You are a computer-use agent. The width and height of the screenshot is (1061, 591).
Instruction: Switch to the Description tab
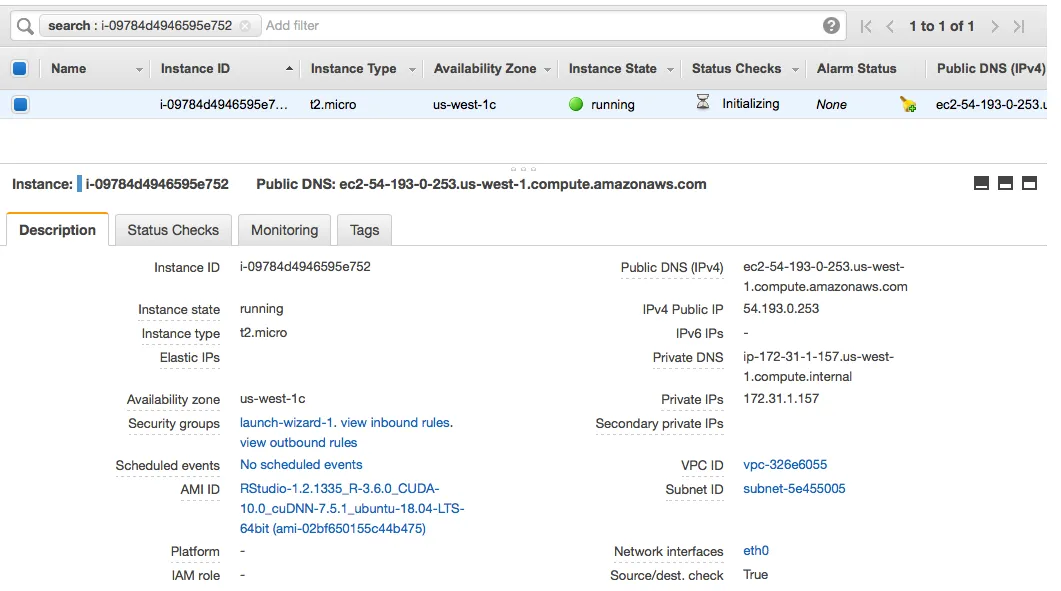click(x=58, y=229)
